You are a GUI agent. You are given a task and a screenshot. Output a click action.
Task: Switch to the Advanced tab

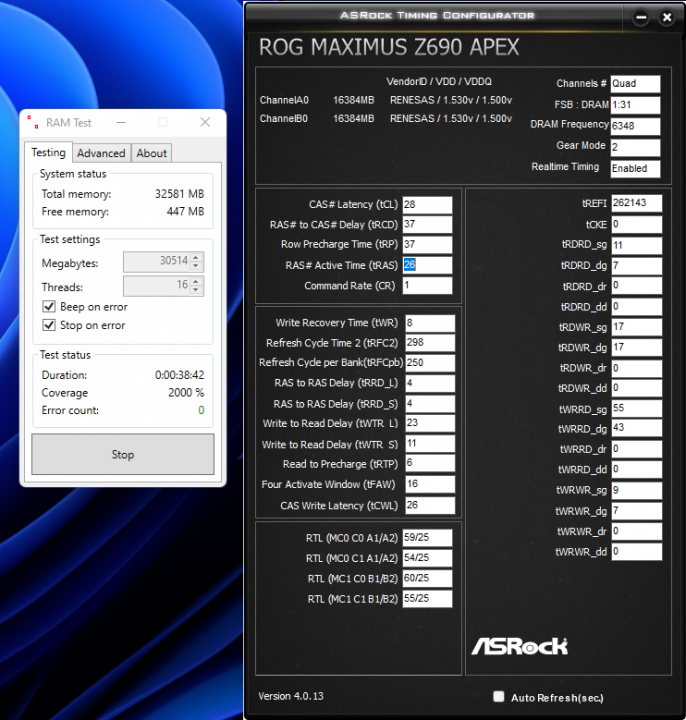(x=101, y=153)
